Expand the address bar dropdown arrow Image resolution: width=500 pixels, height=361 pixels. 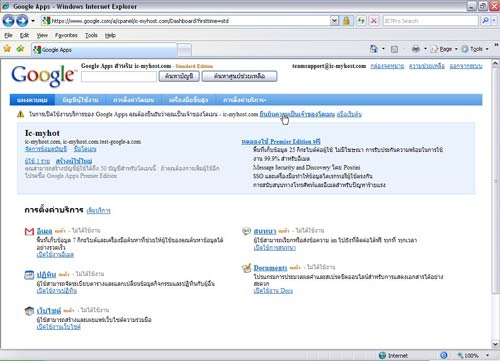[334, 21]
